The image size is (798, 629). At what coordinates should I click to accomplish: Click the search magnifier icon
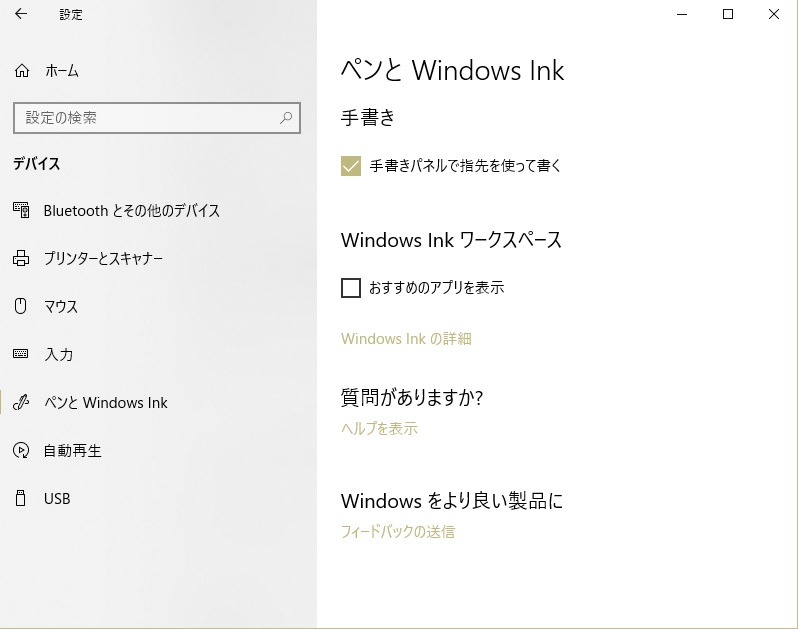click(286, 118)
